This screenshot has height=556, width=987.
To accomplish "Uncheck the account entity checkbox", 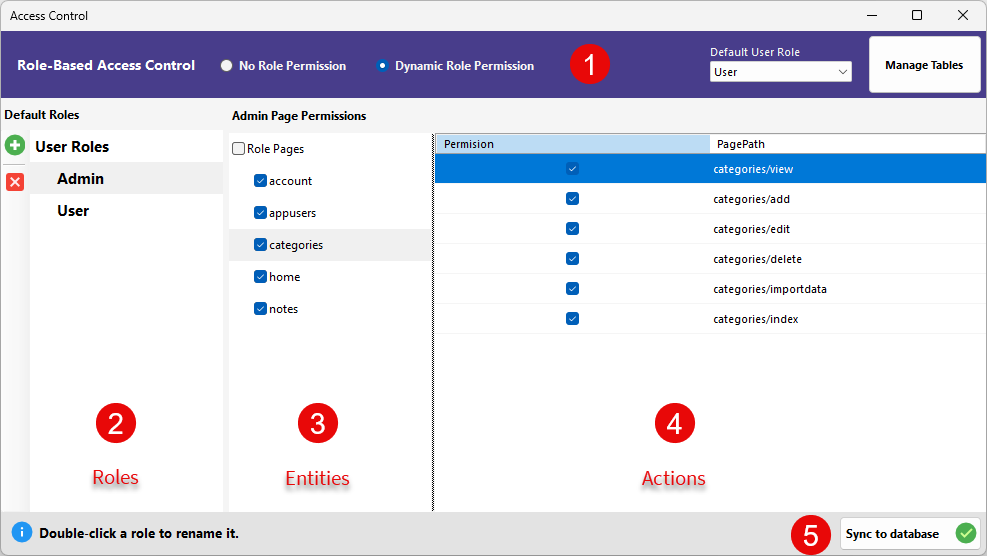I will coord(261,181).
